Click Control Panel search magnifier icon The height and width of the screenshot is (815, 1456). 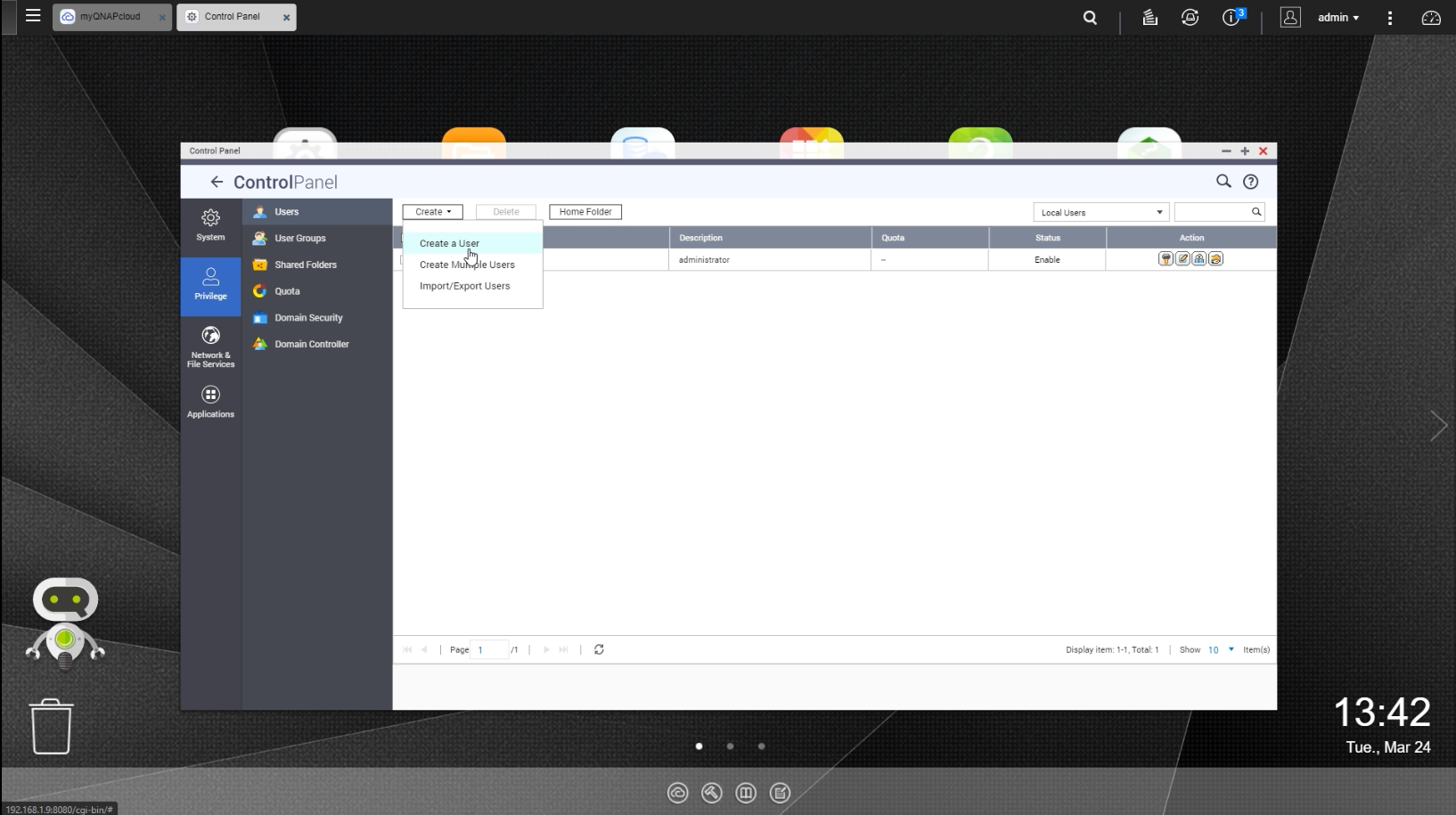(x=1223, y=182)
